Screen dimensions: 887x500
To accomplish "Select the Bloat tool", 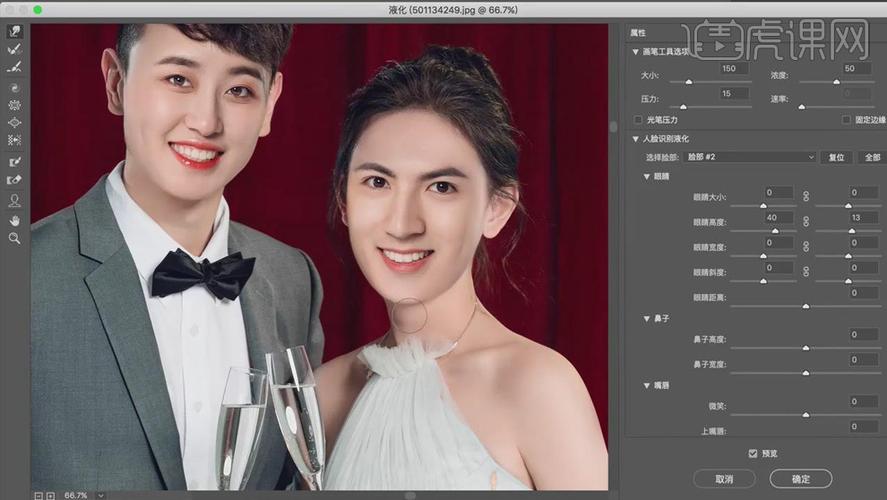I will pyautogui.click(x=15, y=123).
